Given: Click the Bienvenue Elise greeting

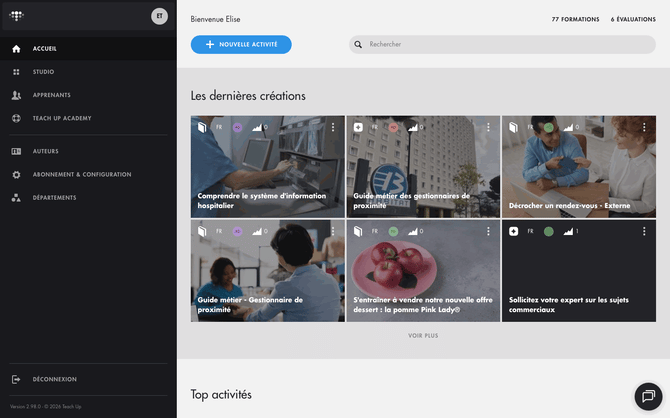Looking at the screenshot, I should pyautogui.click(x=215, y=19).
